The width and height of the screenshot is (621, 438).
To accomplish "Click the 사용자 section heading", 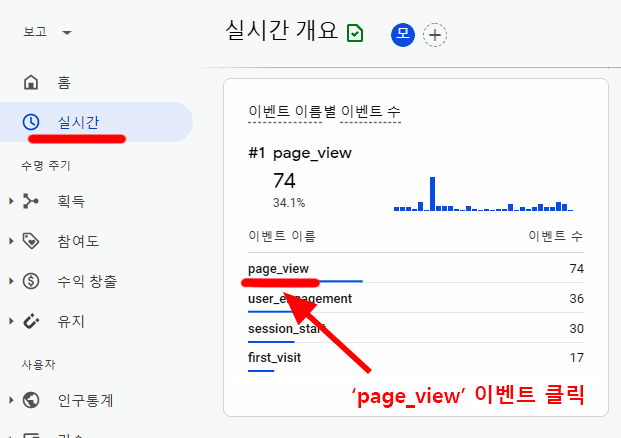I will (x=38, y=364).
